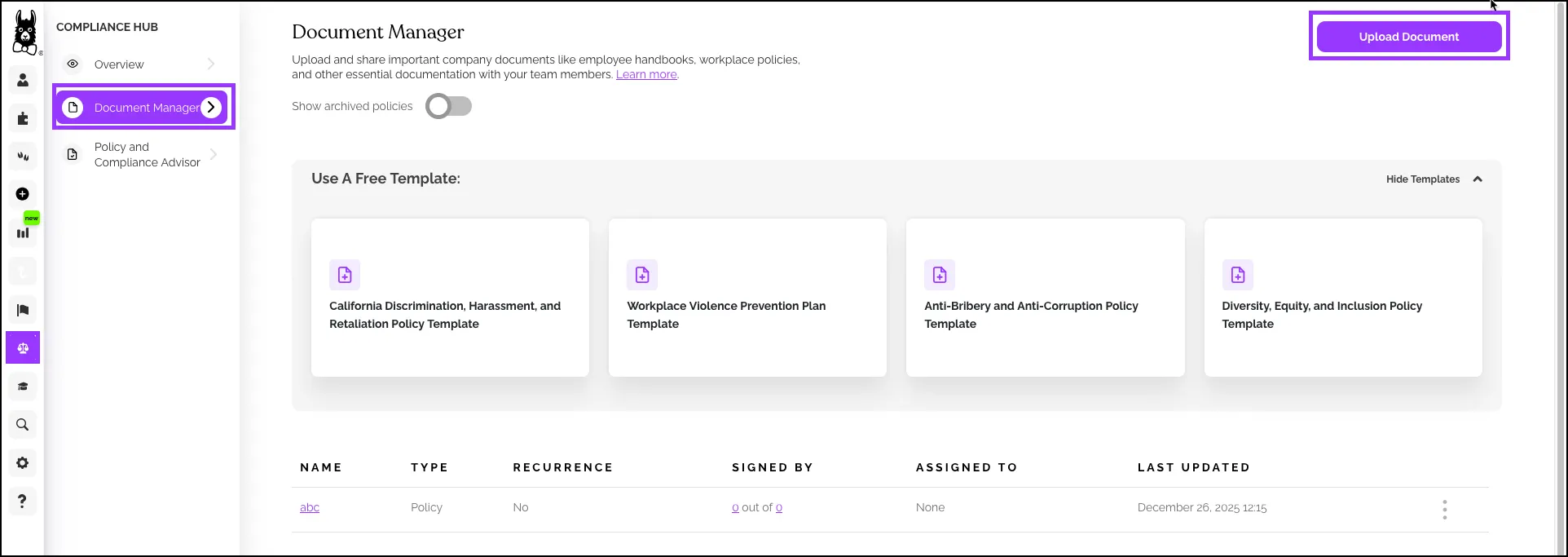Click the llama logo in the sidebar
The width and height of the screenshot is (1568, 557).
click(x=25, y=33)
